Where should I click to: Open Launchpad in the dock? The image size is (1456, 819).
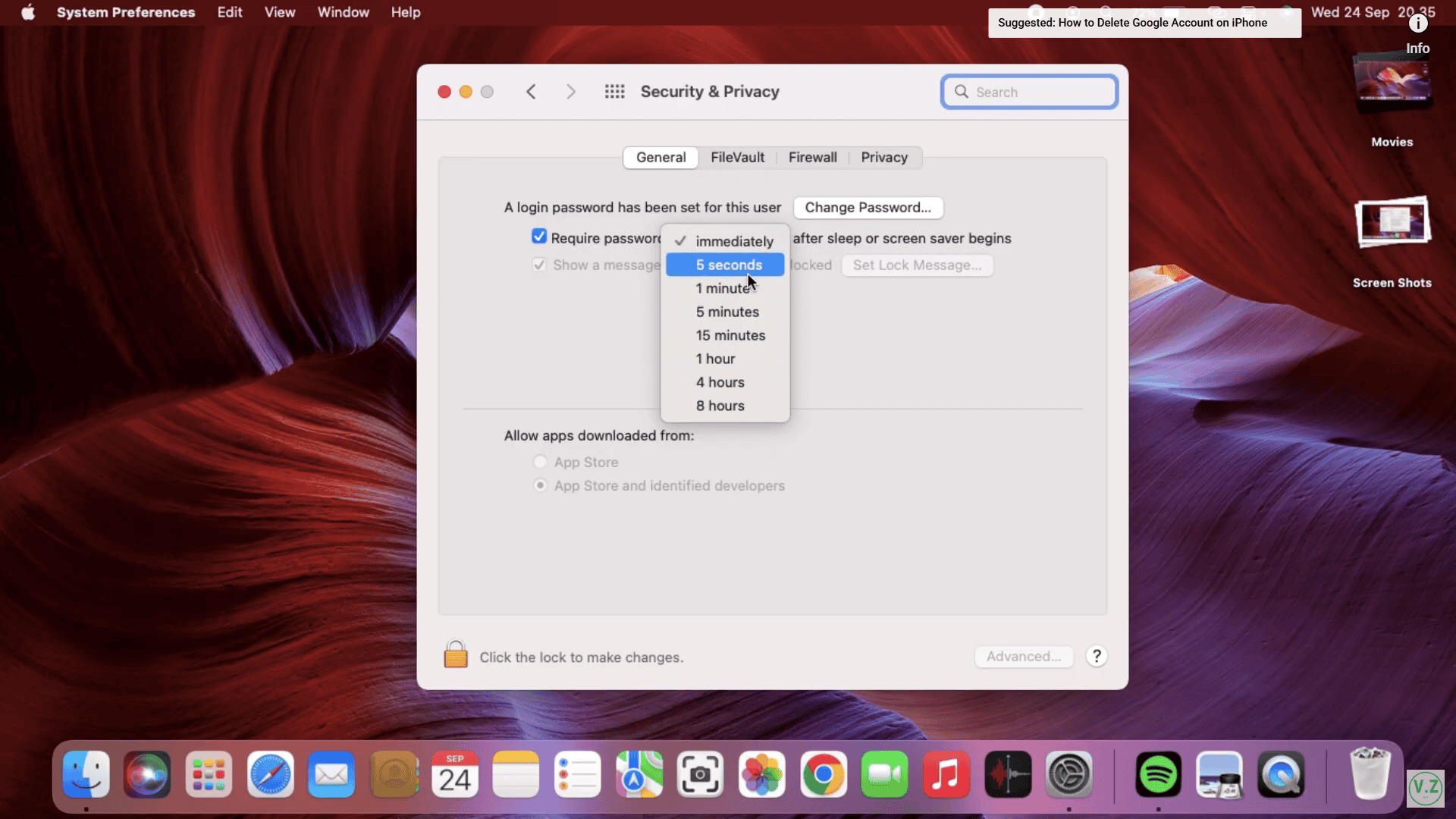pyautogui.click(x=209, y=774)
